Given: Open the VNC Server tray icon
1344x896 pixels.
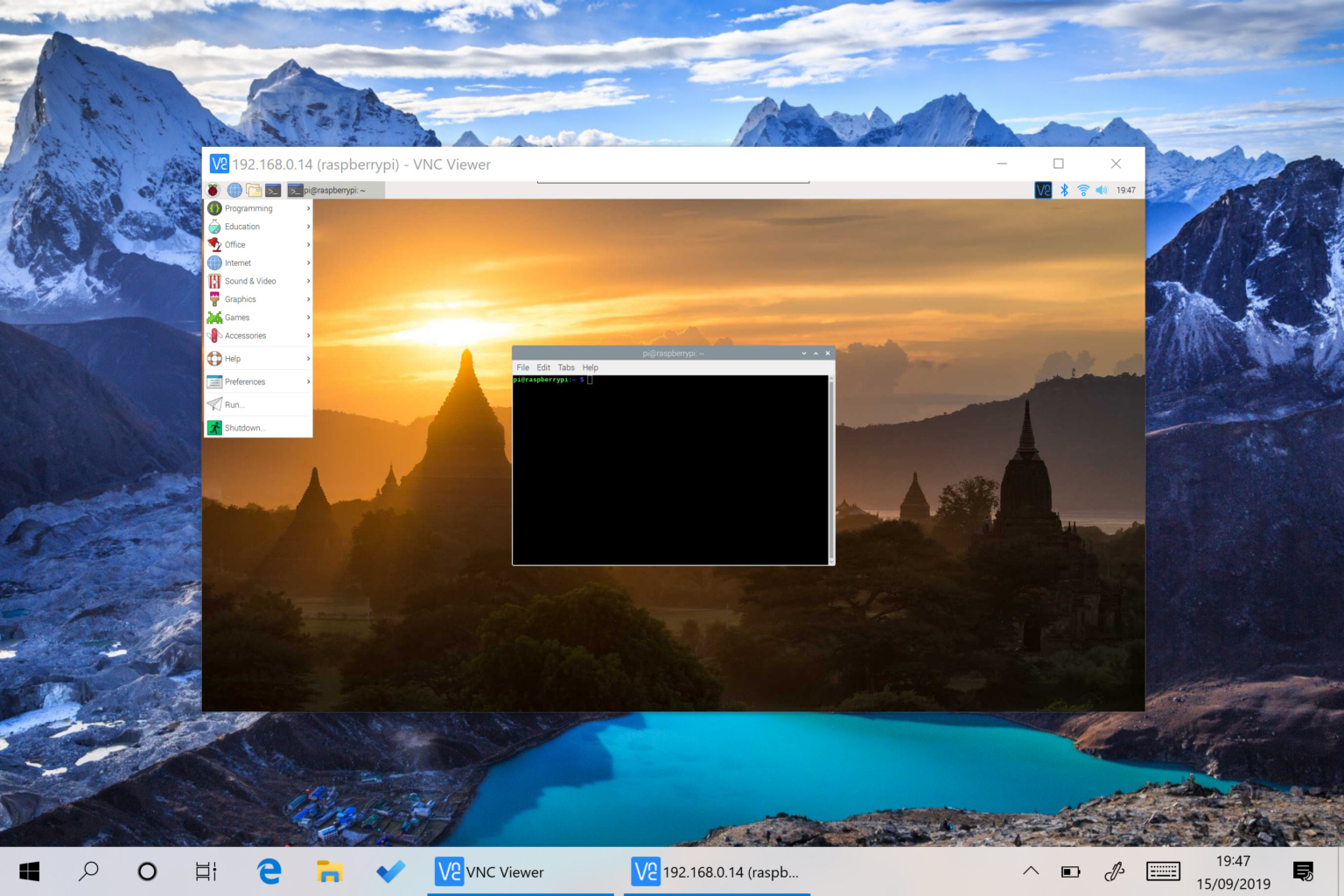Looking at the screenshot, I should [x=1042, y=190].
